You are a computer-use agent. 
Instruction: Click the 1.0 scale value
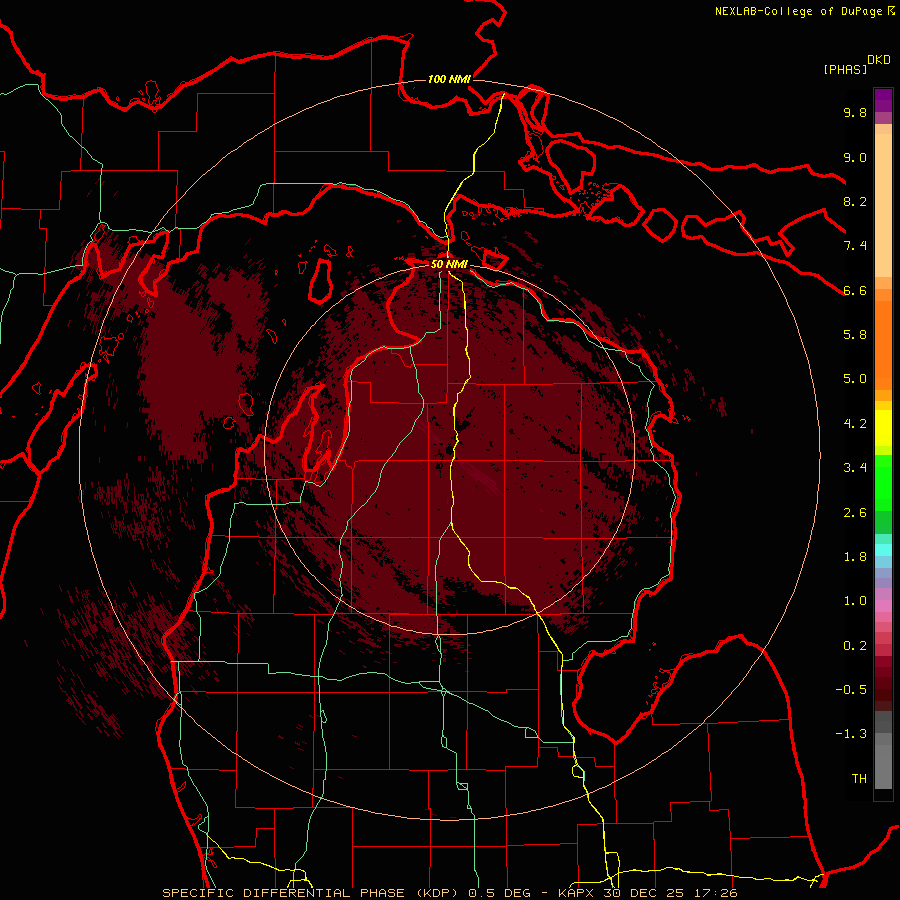click(855, 601)
